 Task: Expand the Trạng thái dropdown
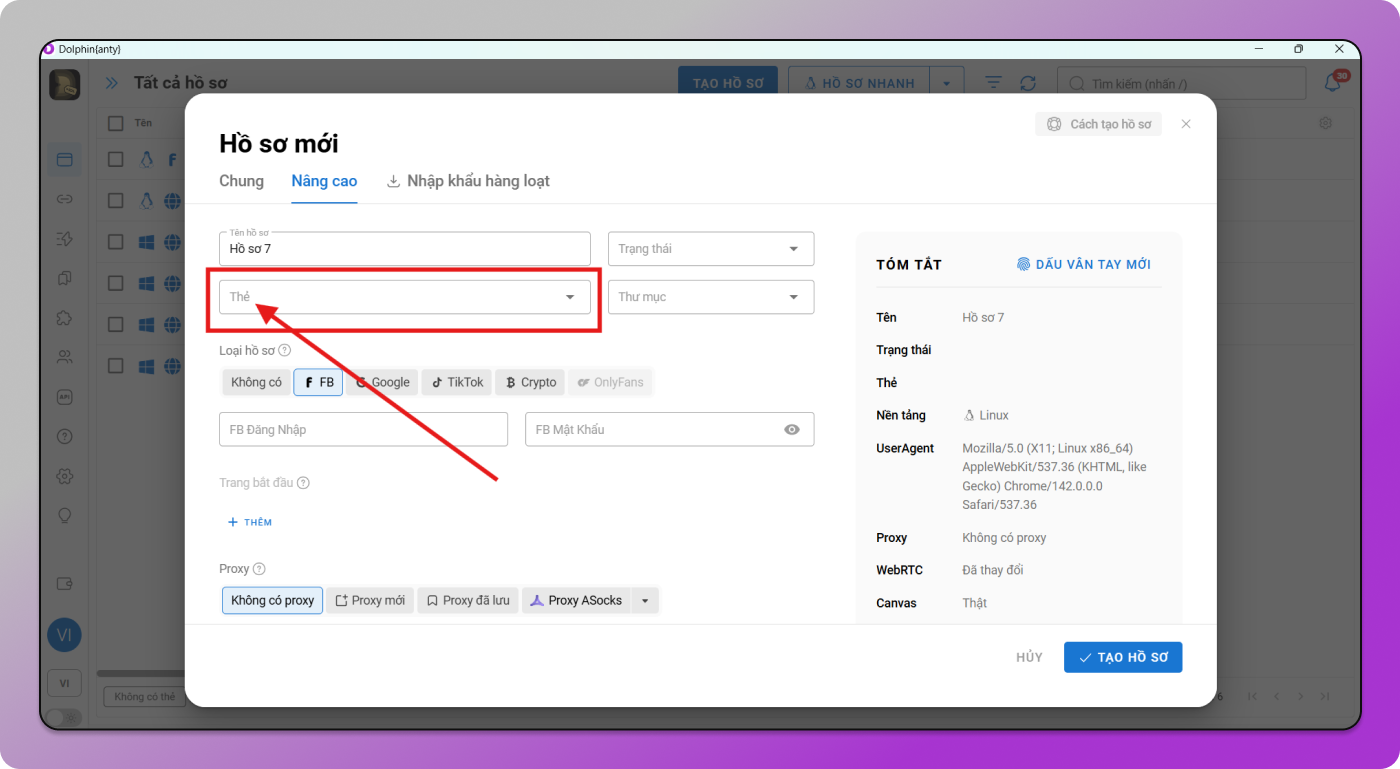pyautogui.click(x=710, y=249)
